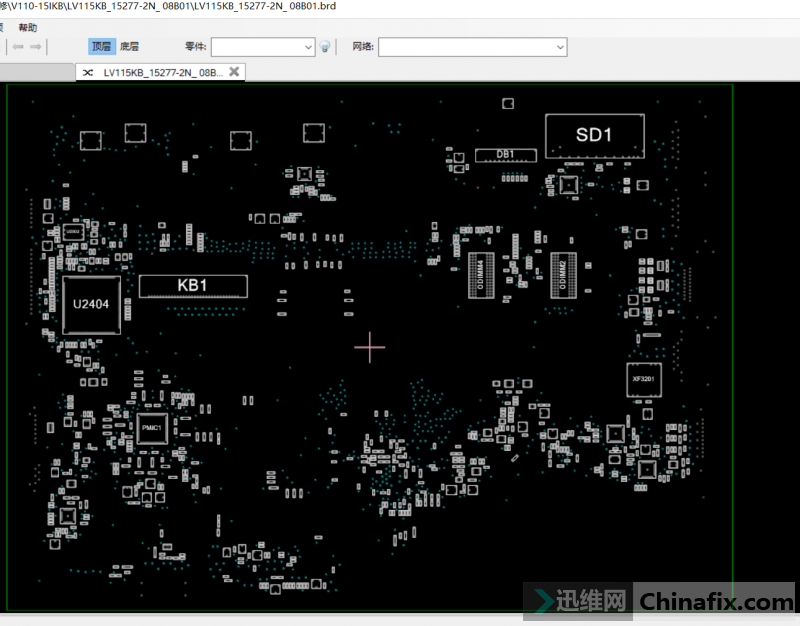Expand the 网络 net dropdown

559,47
